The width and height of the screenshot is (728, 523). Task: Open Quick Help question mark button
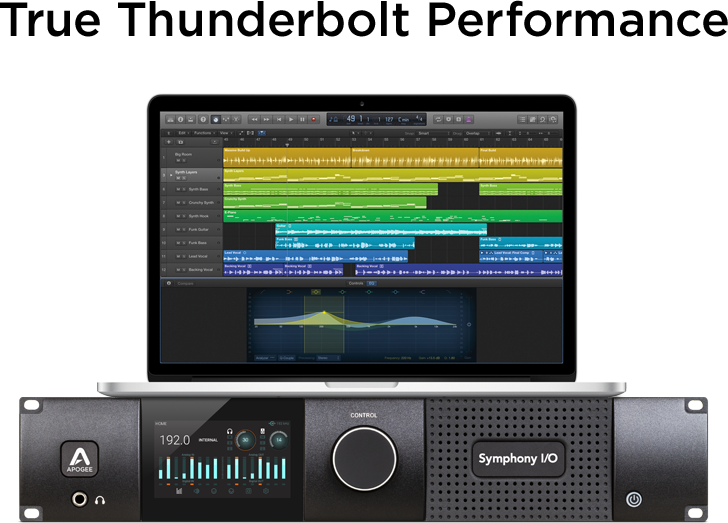tap(203, 119)
